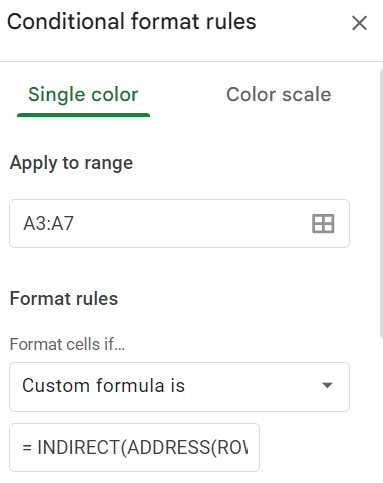Click the Format rules heading

click(64, 298)
